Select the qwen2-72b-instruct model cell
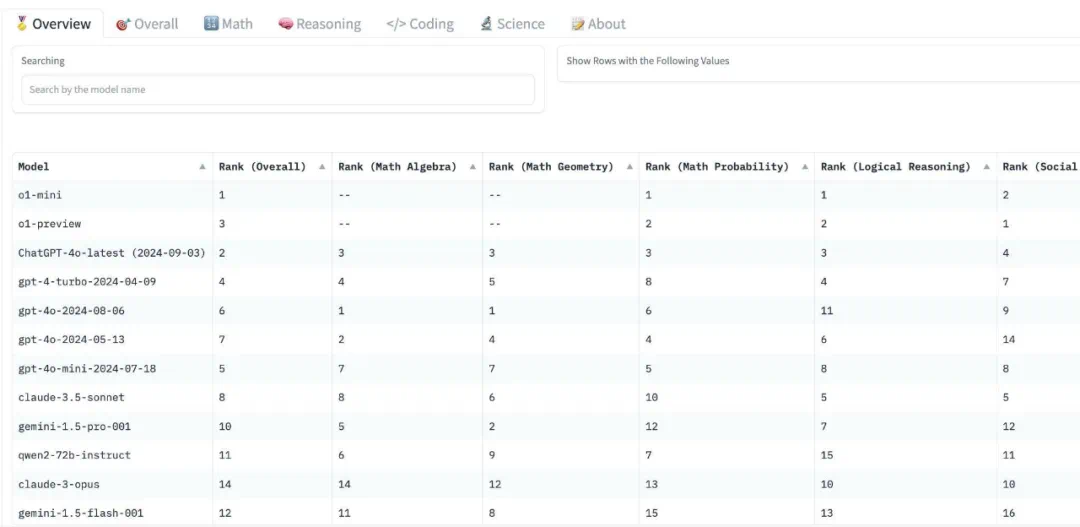Viewport: 1080px width, 527px height. click(74, 455)
